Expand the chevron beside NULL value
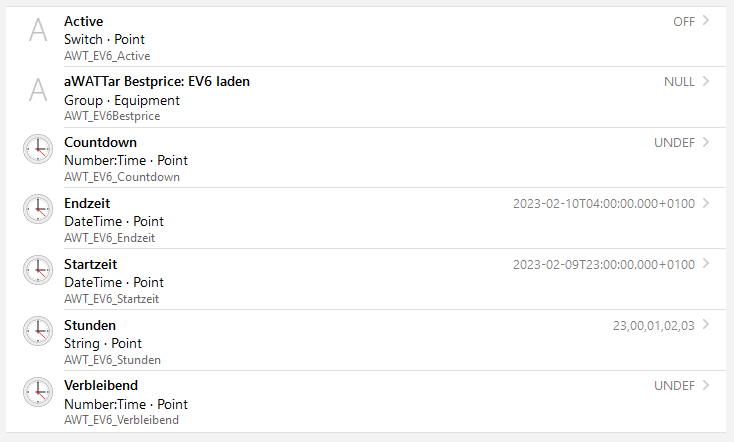Image resolution: width=734 pixels, height=442 pixels. click(706, 81)
